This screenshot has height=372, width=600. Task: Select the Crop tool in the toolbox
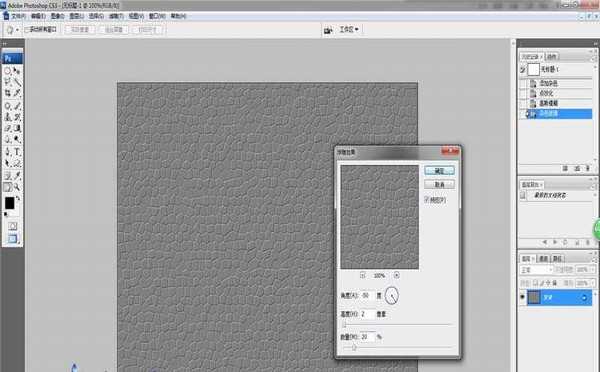click(8, 93)
